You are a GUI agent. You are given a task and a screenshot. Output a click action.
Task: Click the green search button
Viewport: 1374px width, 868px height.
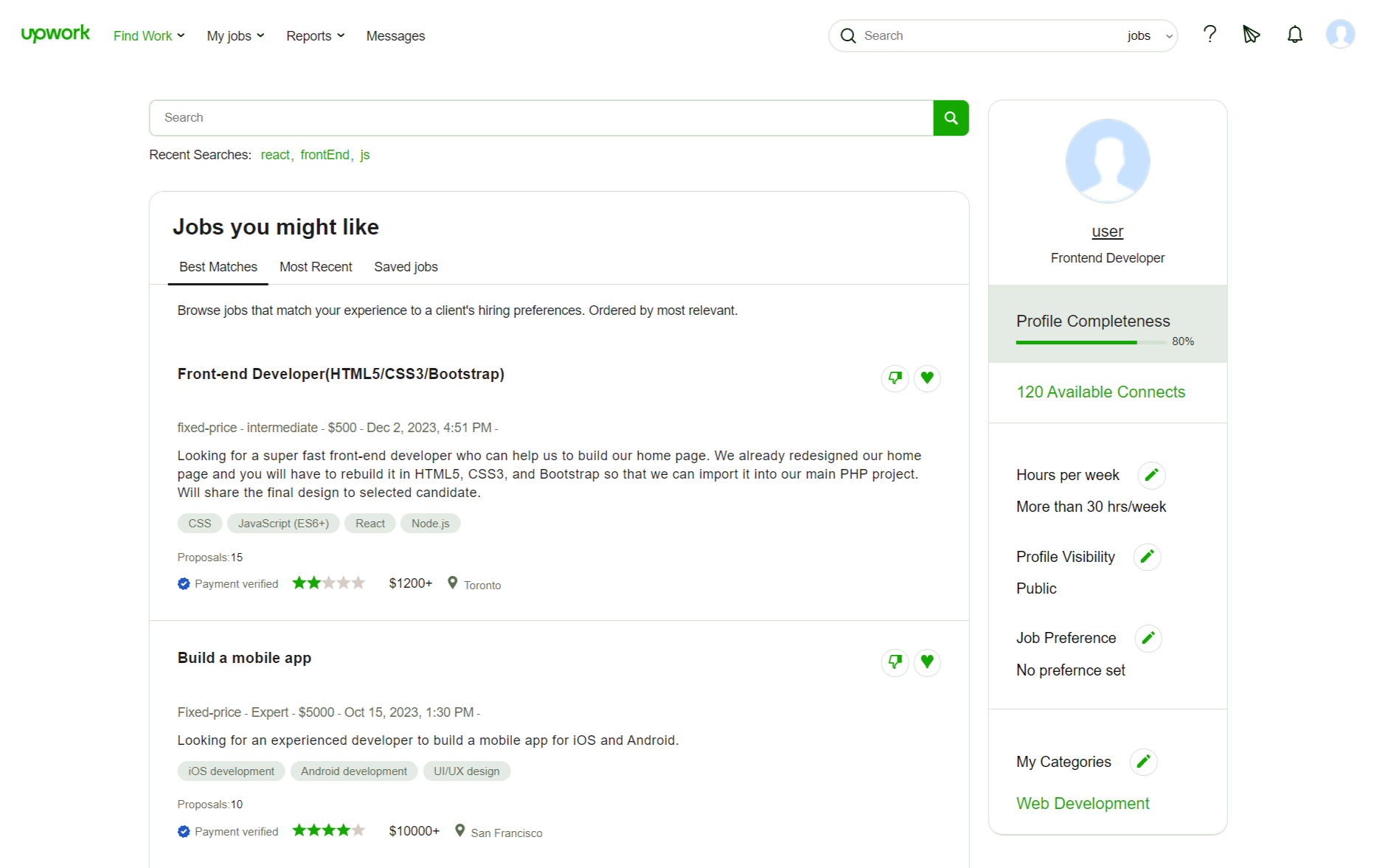pyautogui.click(x=951, y=118)
